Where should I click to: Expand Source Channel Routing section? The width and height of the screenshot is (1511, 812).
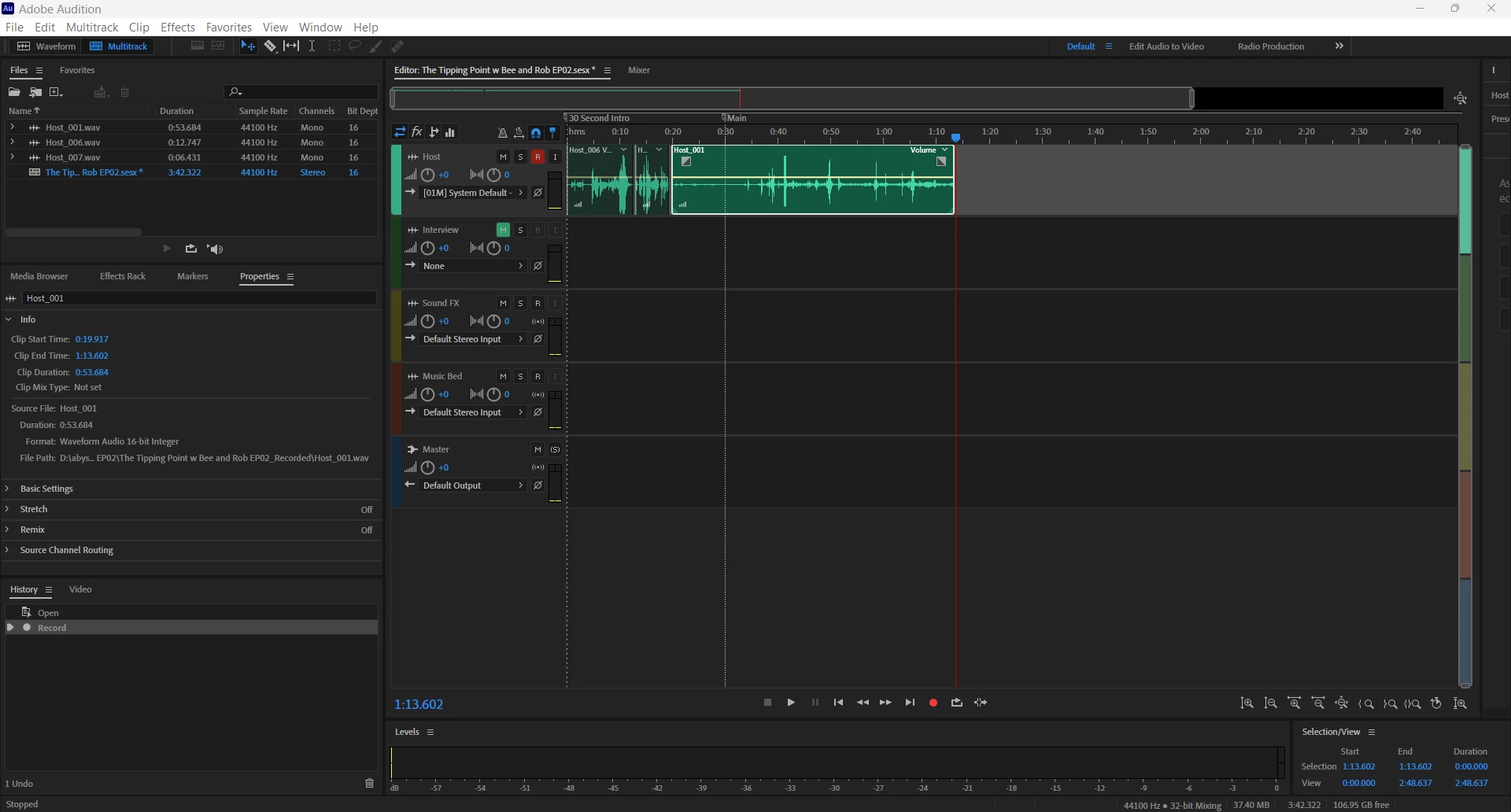click(x=8, y=550)
